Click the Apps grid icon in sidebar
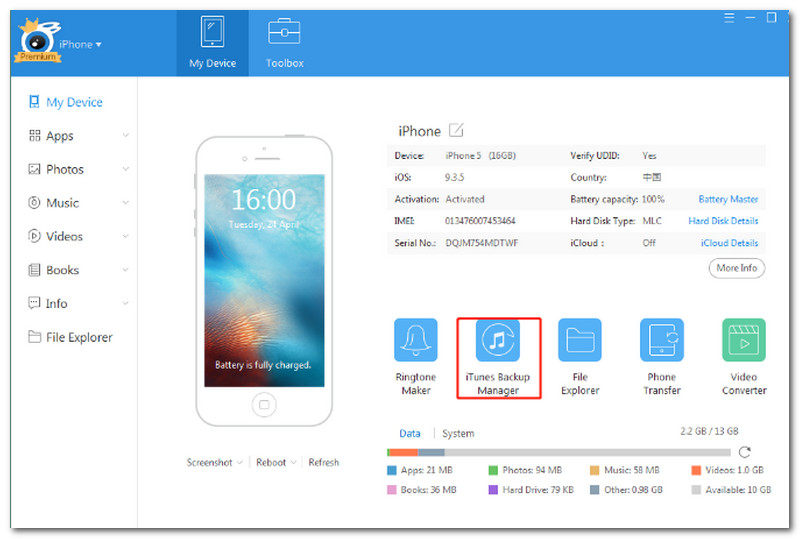This screenshot has width=800, height=539. click(x=34, y=135)
